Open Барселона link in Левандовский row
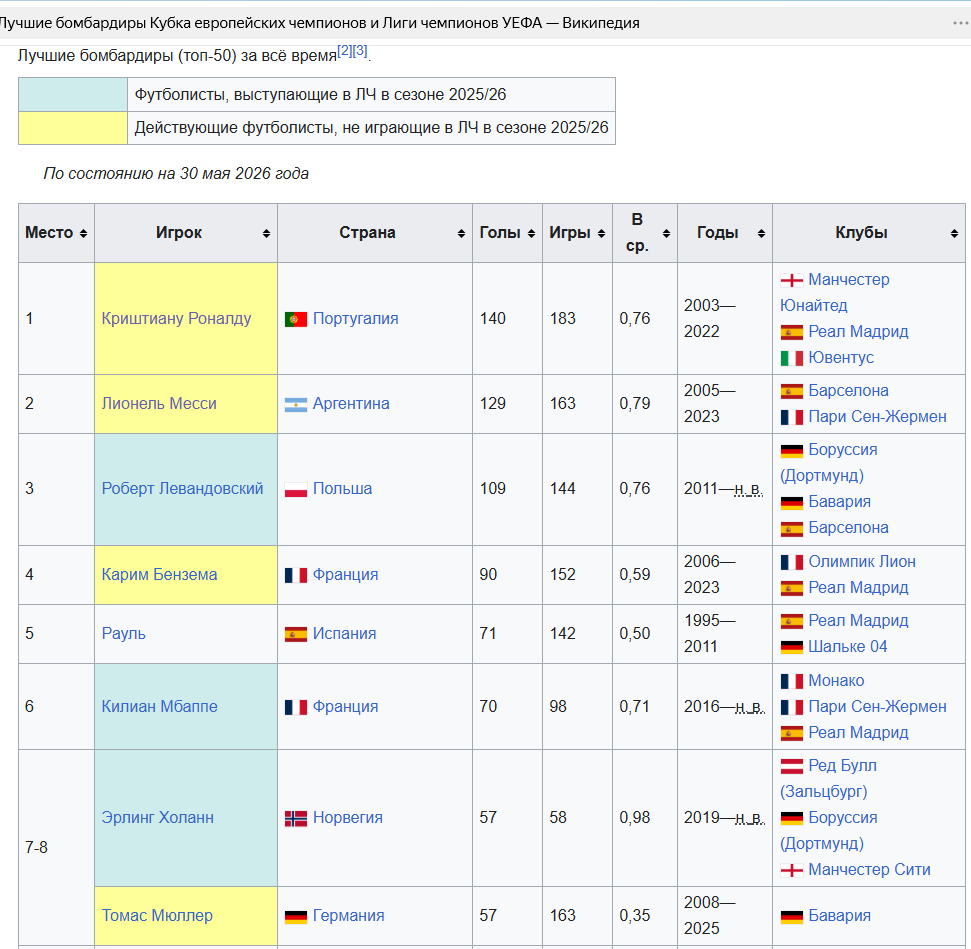 point(848,527)
